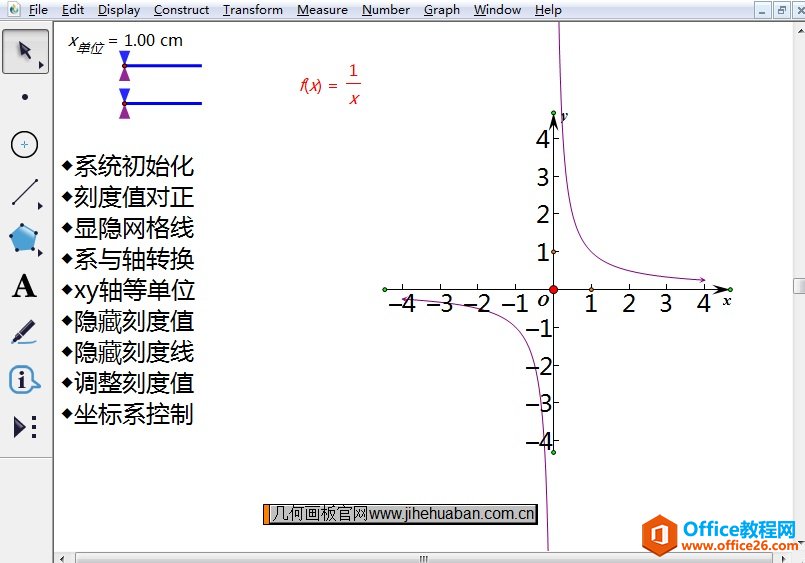Open the Window menu
This screenshot has height=563, width=805.
[x=497, y=10]
